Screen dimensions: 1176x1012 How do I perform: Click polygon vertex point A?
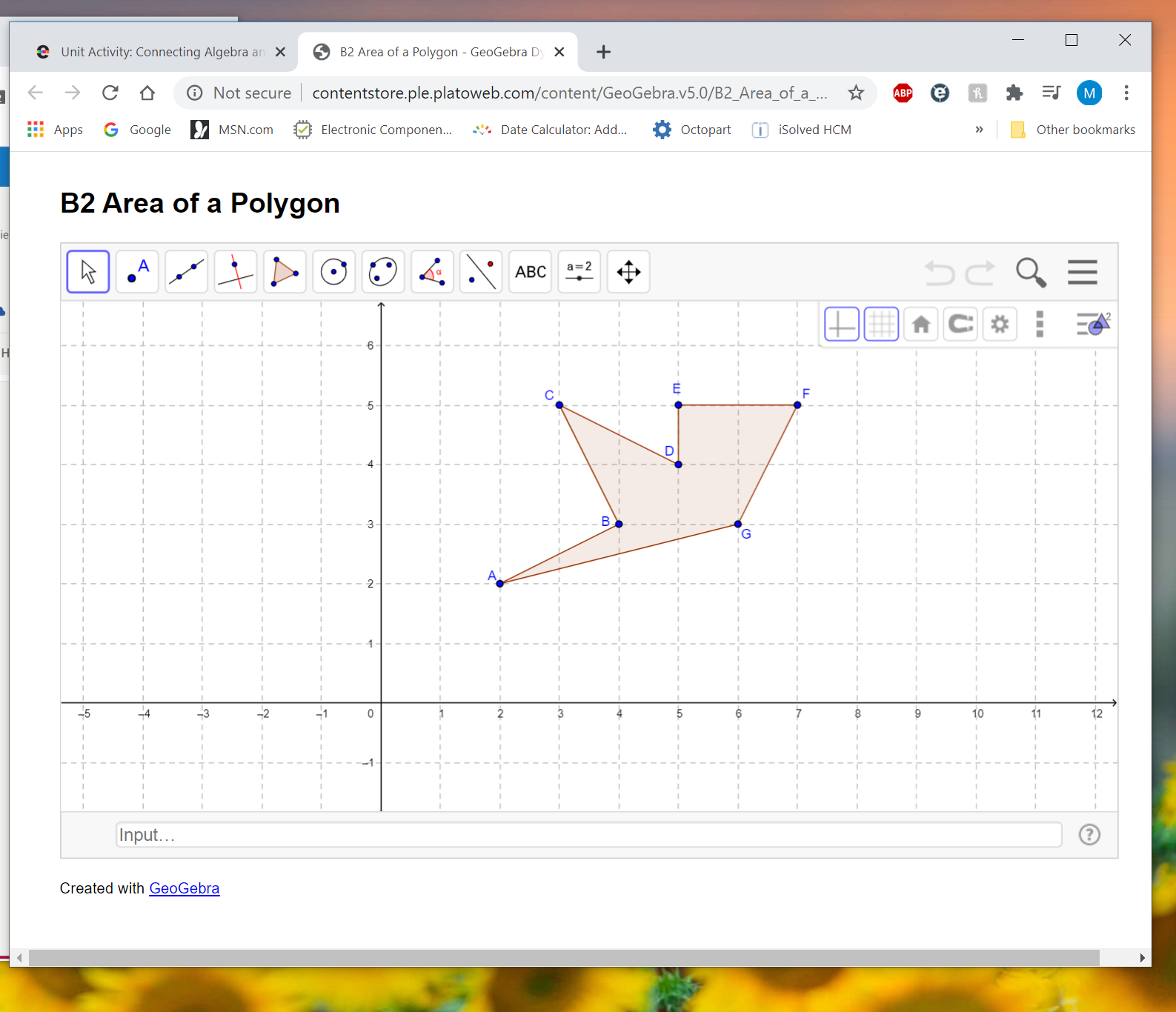pyautogui.click(x=500, y=584)
